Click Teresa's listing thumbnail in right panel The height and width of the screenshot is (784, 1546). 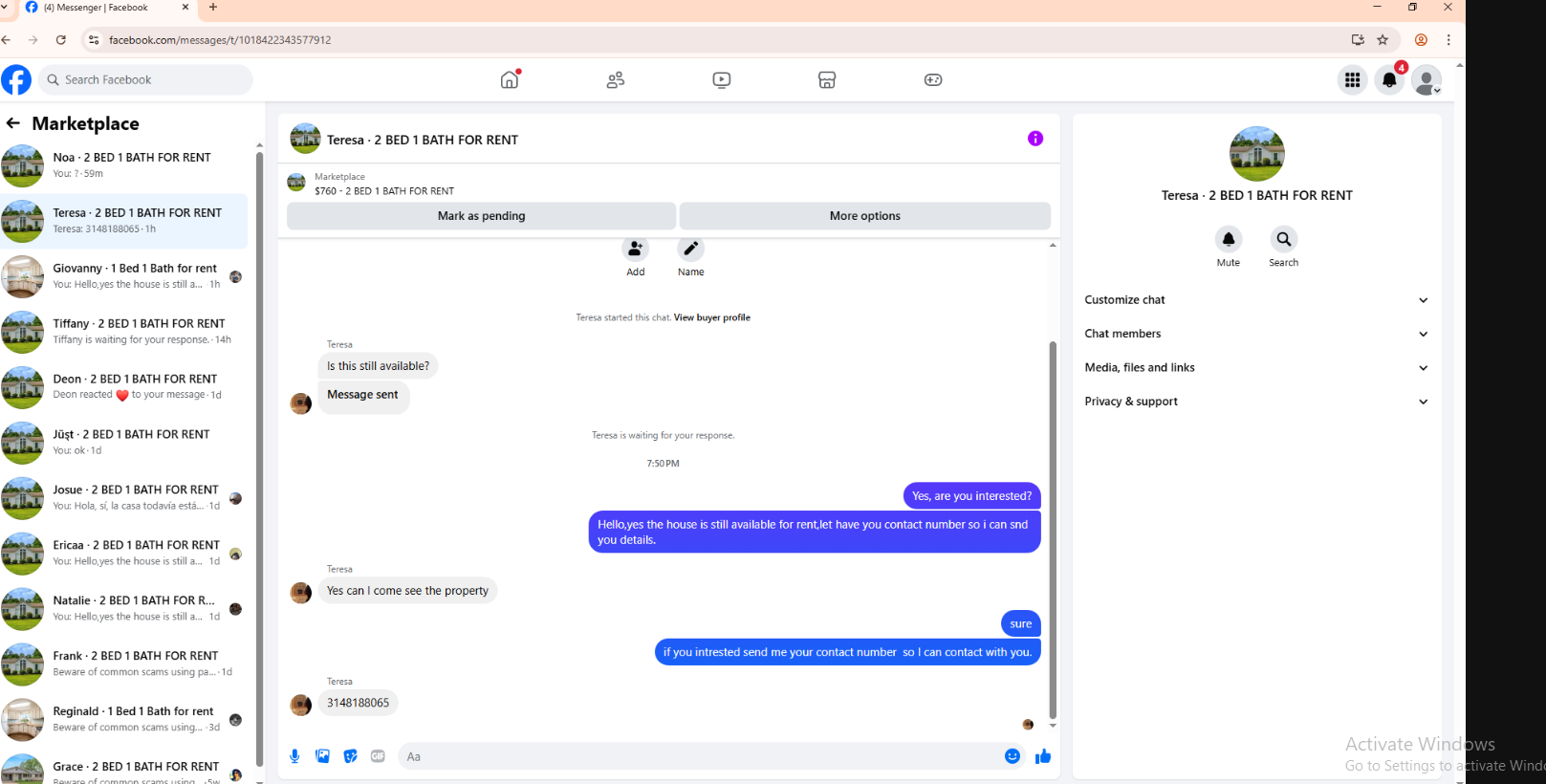(x=1256, y=154)
